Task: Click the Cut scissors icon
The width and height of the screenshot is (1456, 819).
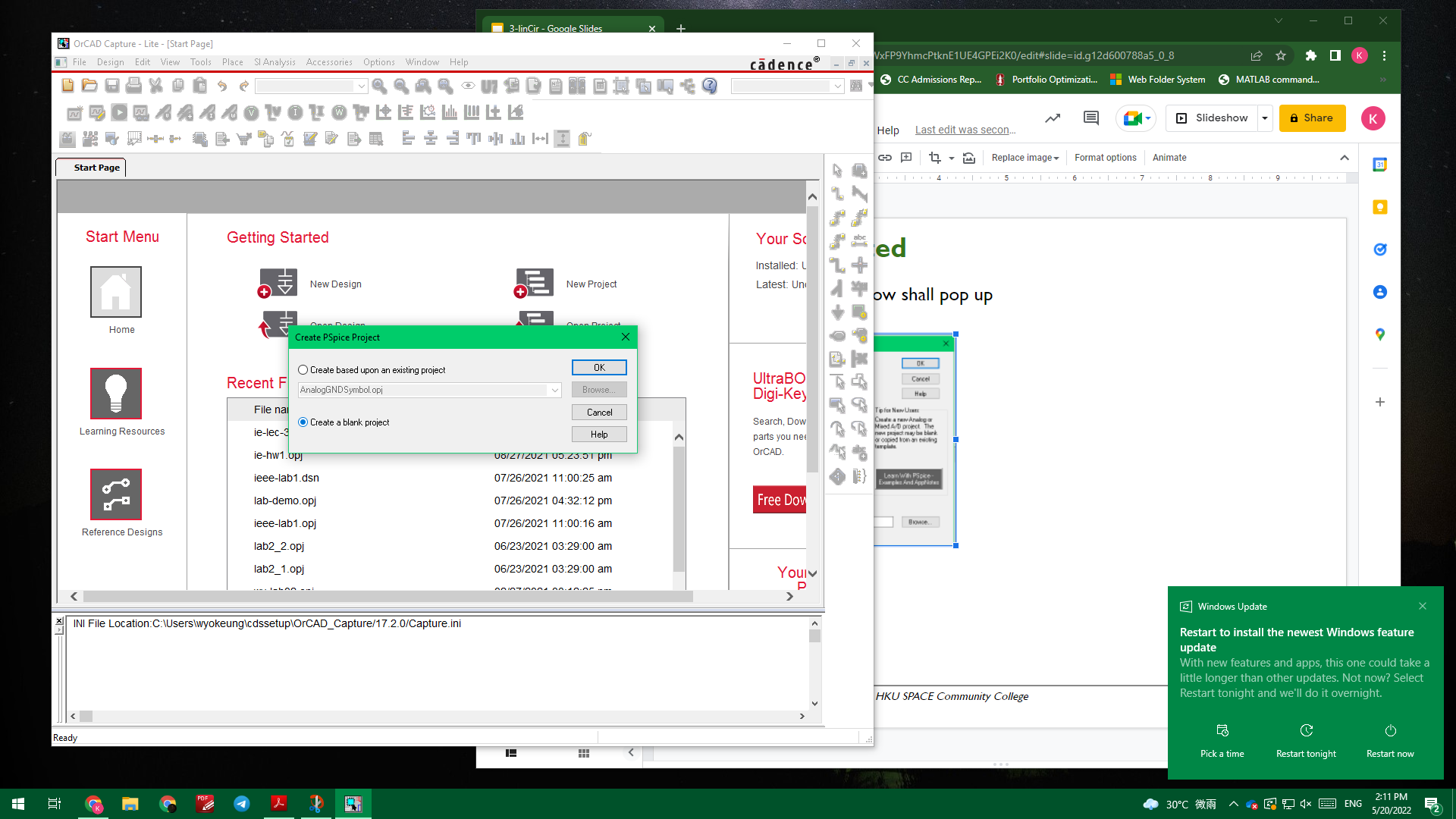Action: [155, 86]
